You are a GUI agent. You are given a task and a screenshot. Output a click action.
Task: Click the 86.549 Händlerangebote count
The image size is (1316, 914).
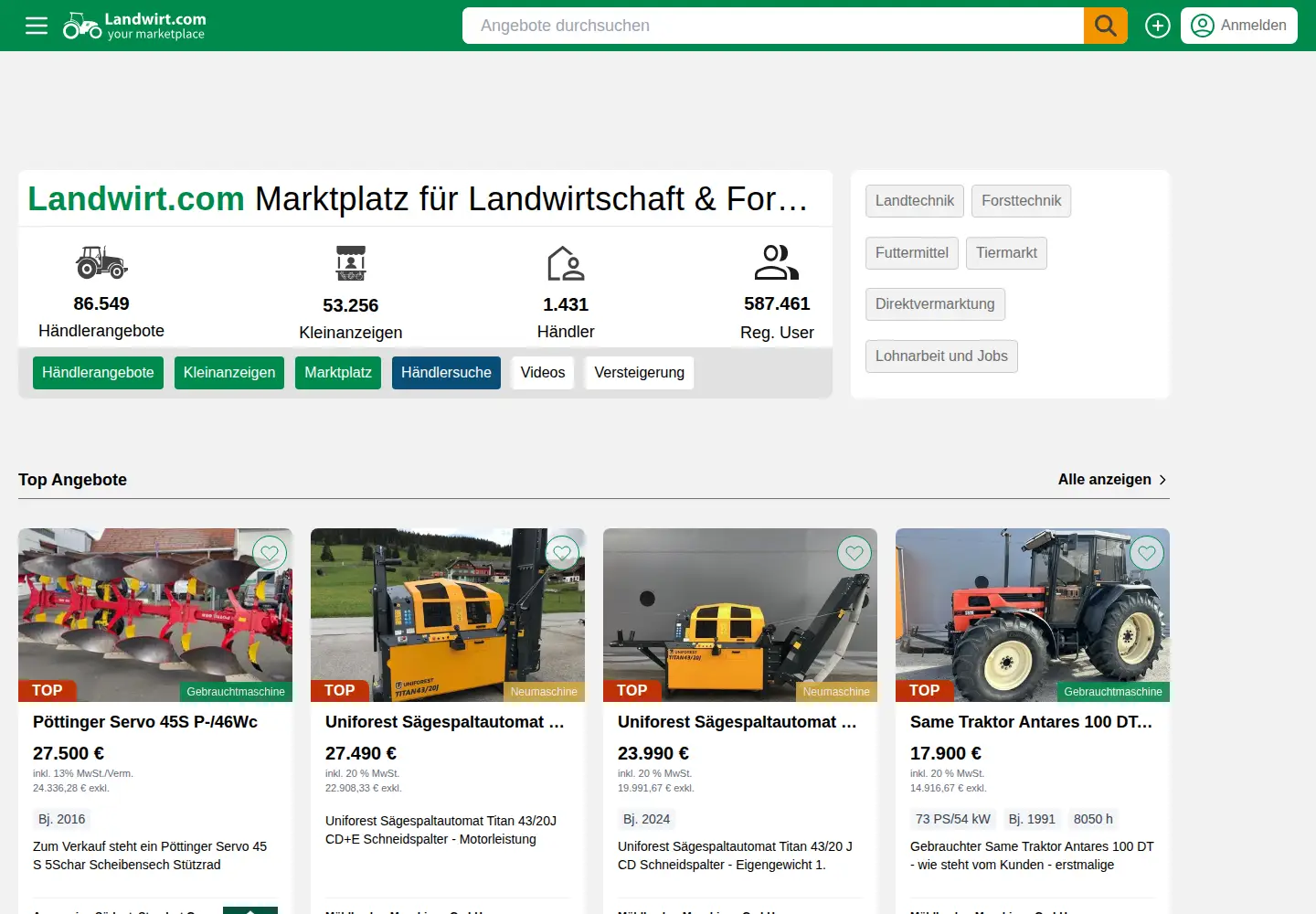click(101, 303)
